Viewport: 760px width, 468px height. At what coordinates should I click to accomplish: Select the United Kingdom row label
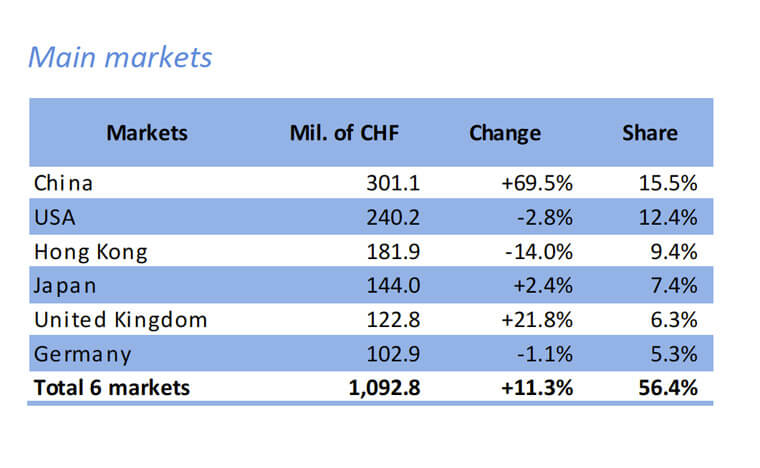coord(120,320)
